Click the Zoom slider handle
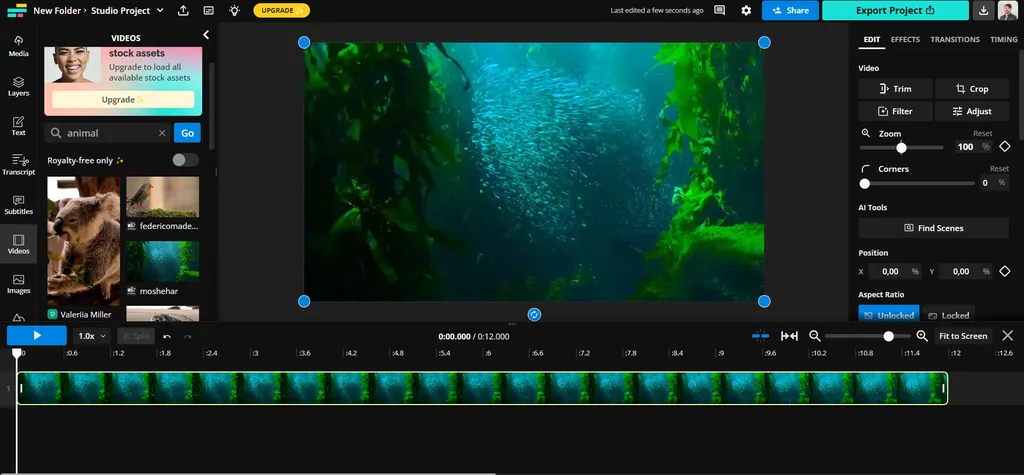 pos(901,148)
